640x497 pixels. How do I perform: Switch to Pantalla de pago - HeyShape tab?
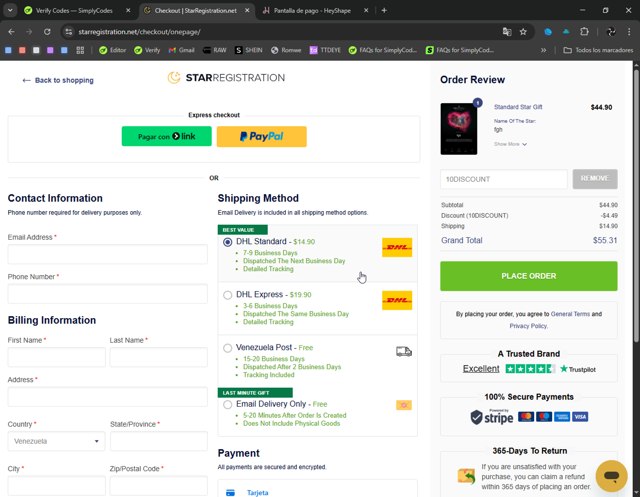pos(312,11)
